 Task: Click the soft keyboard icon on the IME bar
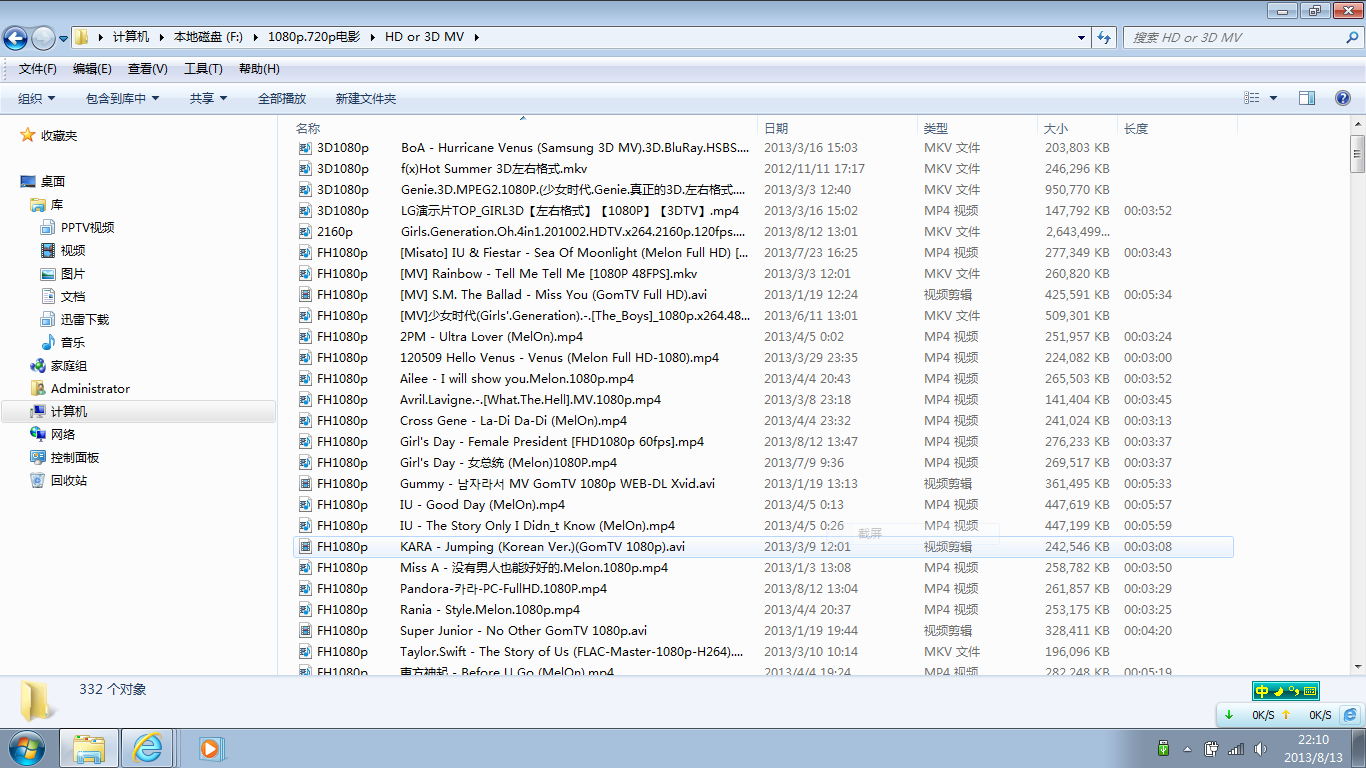tap(1310, 691)
